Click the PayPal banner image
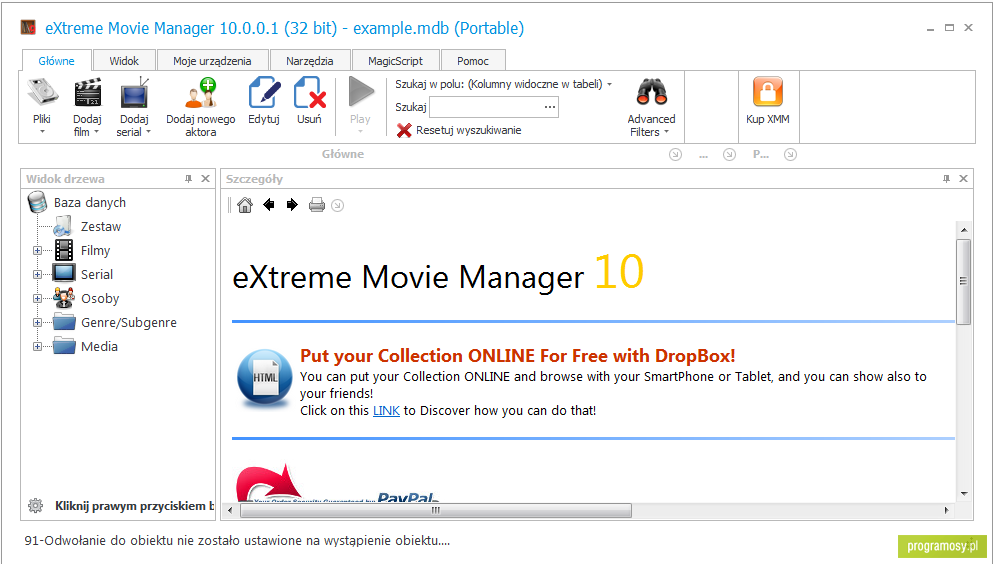The width and height of the screenshot is (993, 564). (x=338, y=484)
